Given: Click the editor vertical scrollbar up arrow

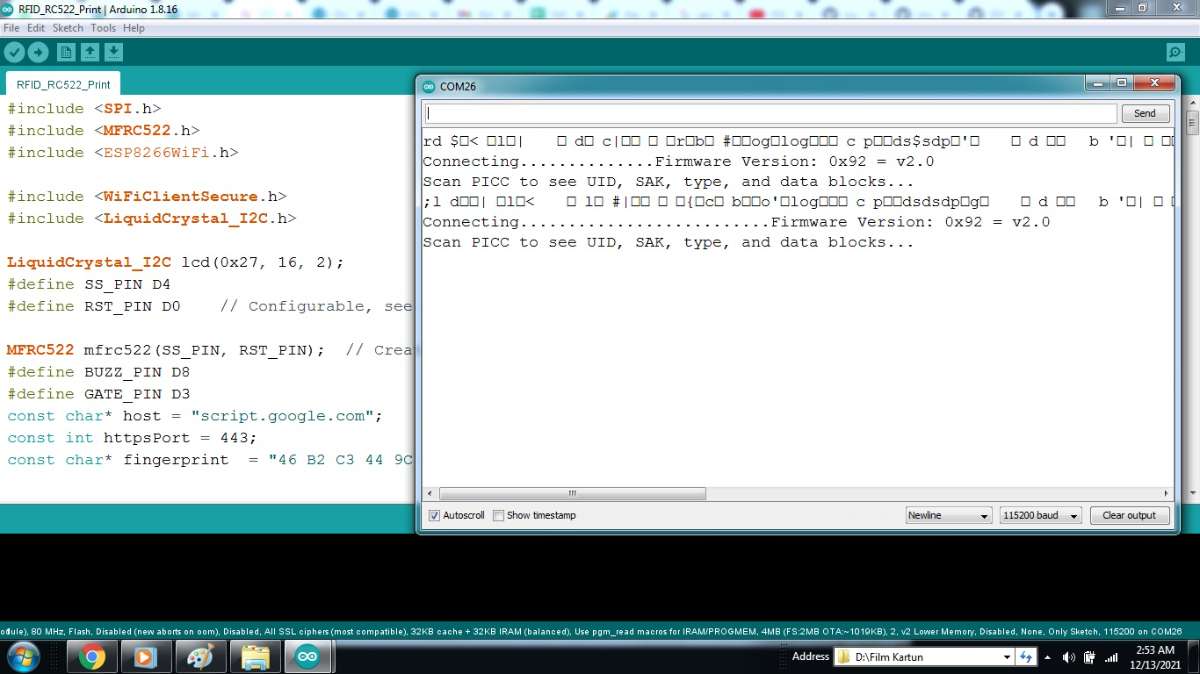Looking at the screenshot, I should click(1192, 104).
